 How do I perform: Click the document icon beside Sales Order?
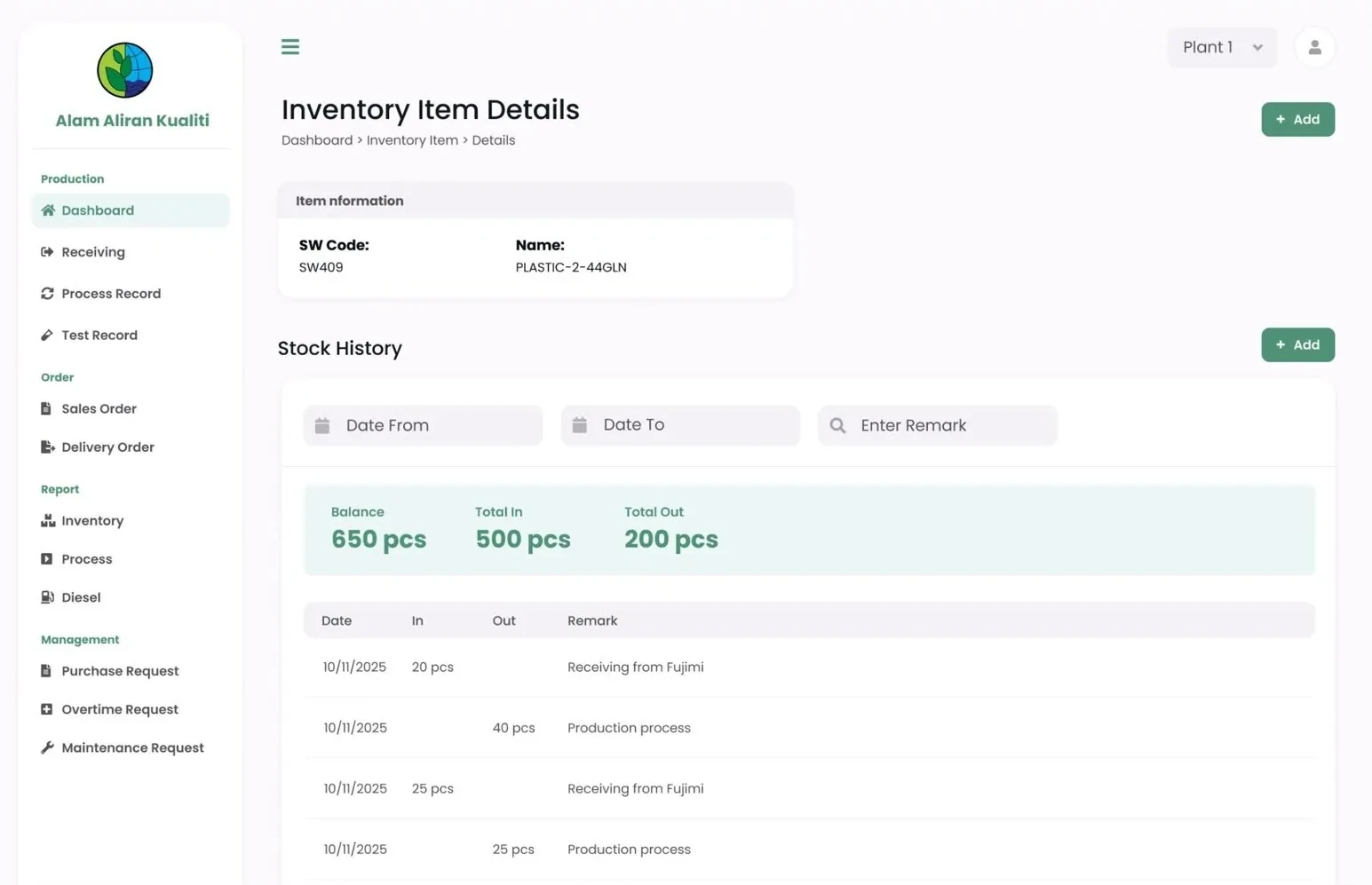click(46, 409)
